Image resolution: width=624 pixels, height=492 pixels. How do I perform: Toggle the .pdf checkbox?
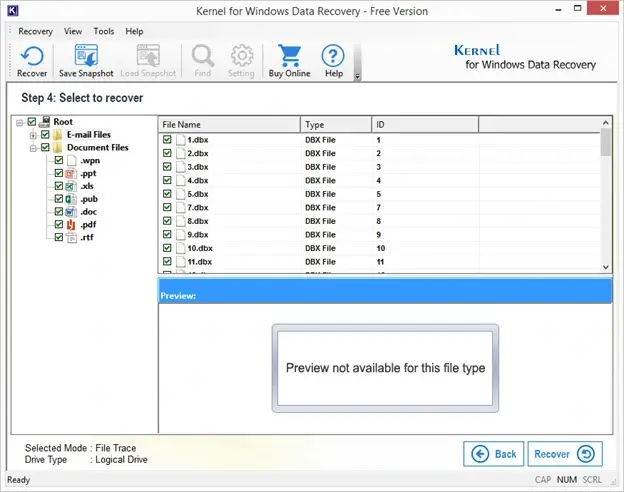pyautogui.click(x=58, y=224)
